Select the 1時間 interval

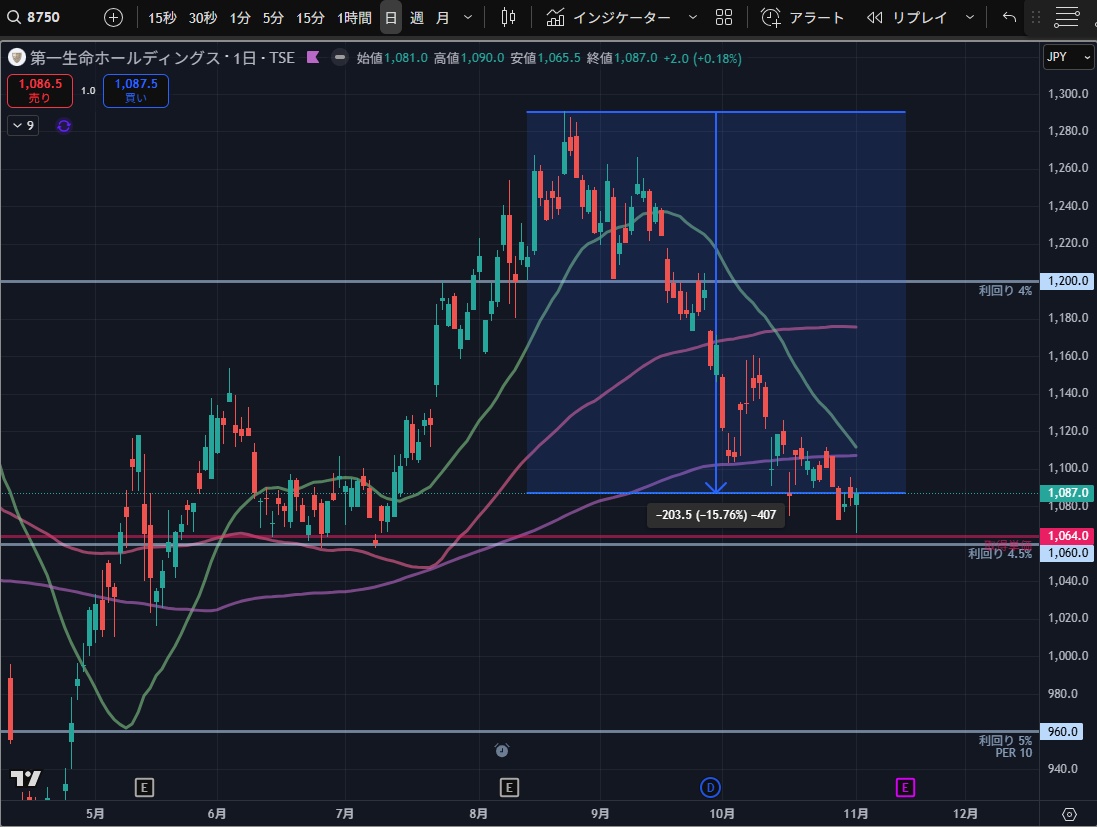[x=354, y=17]
